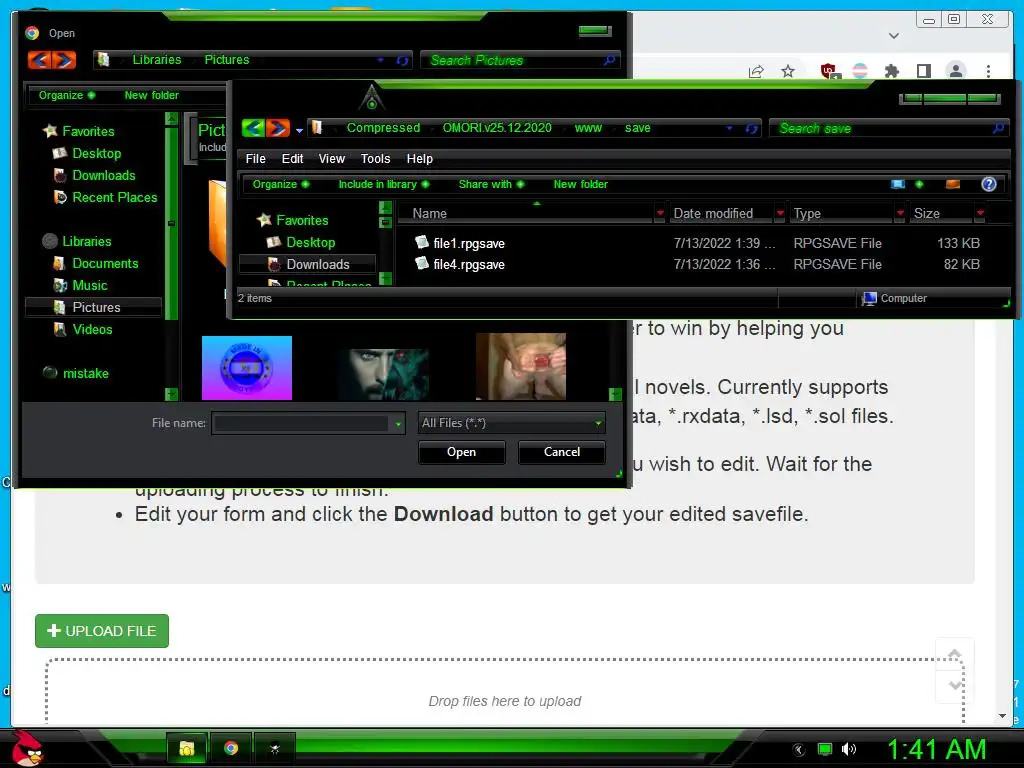Click the Open button
Viewport: 1024px width, 768px height.
[x=462, y=452]
